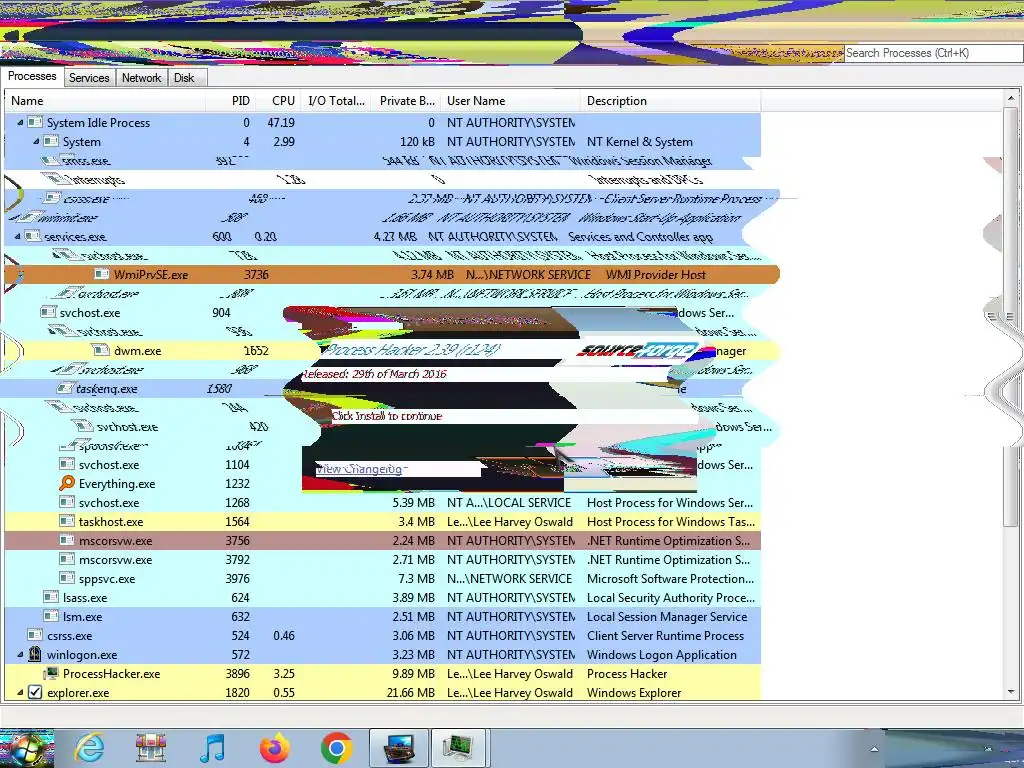1024x768 pixels.
Task: Open the Network tab
Action: [x=141, y=78]
